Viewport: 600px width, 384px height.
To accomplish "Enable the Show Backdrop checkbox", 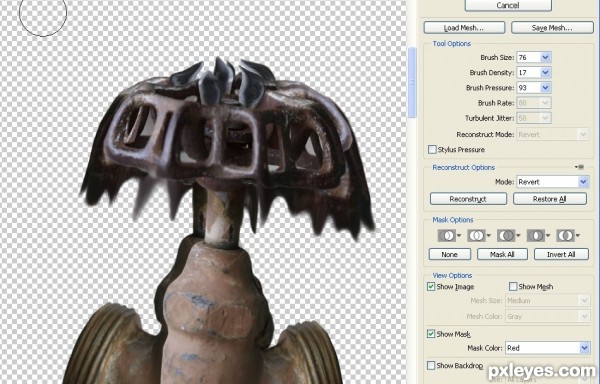I will (x=431, y=365).
